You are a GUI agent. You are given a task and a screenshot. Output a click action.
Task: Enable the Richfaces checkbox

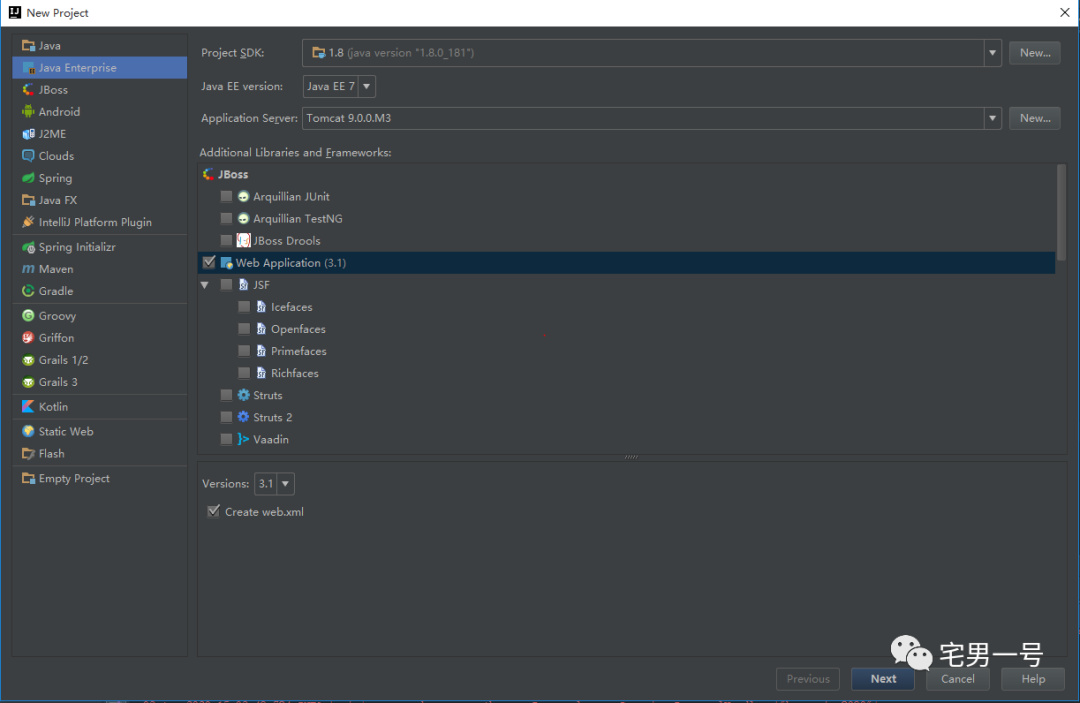(x=244, y=373)
